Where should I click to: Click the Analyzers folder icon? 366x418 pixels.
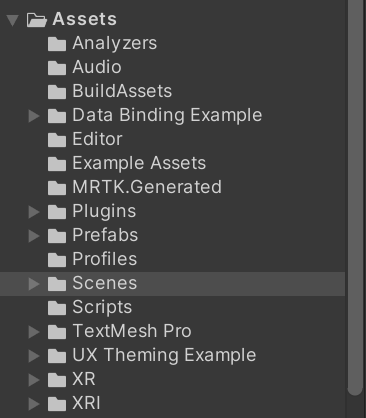(57, 44)
